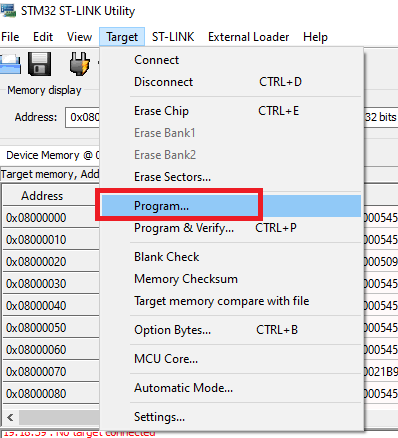Select the greyed Erase Bank1 entry
The height and width of the screenshot is (438, 398).
pos(231,133)
